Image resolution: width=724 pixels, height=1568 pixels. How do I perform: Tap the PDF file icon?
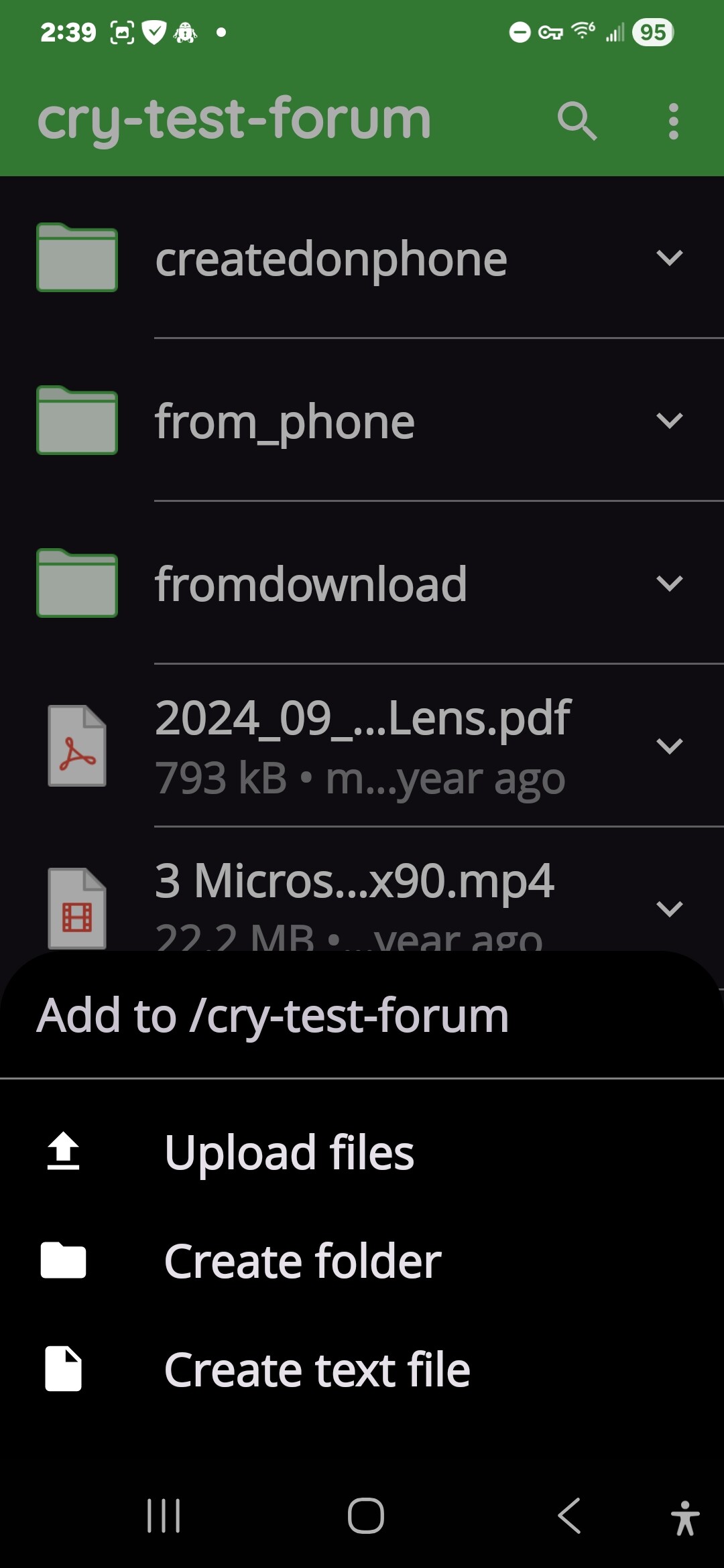(77, 746)
